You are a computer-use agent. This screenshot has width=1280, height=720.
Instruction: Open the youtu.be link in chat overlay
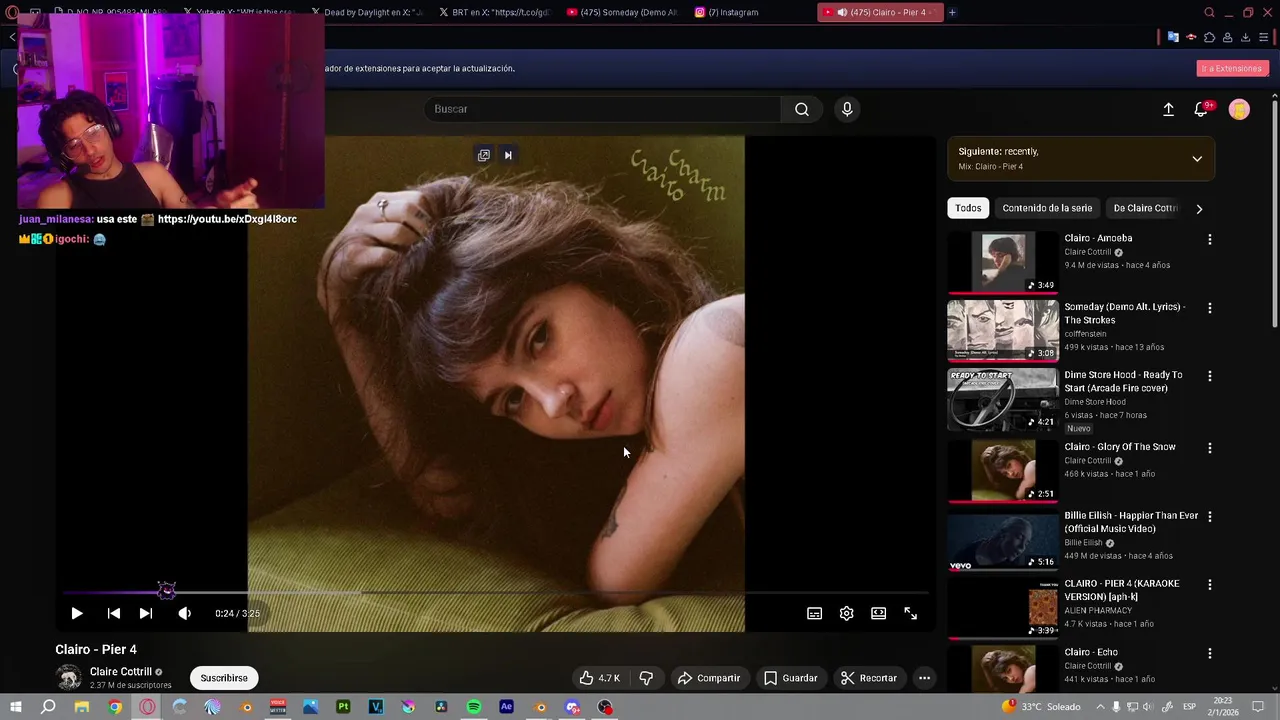(x=227, y=219)
